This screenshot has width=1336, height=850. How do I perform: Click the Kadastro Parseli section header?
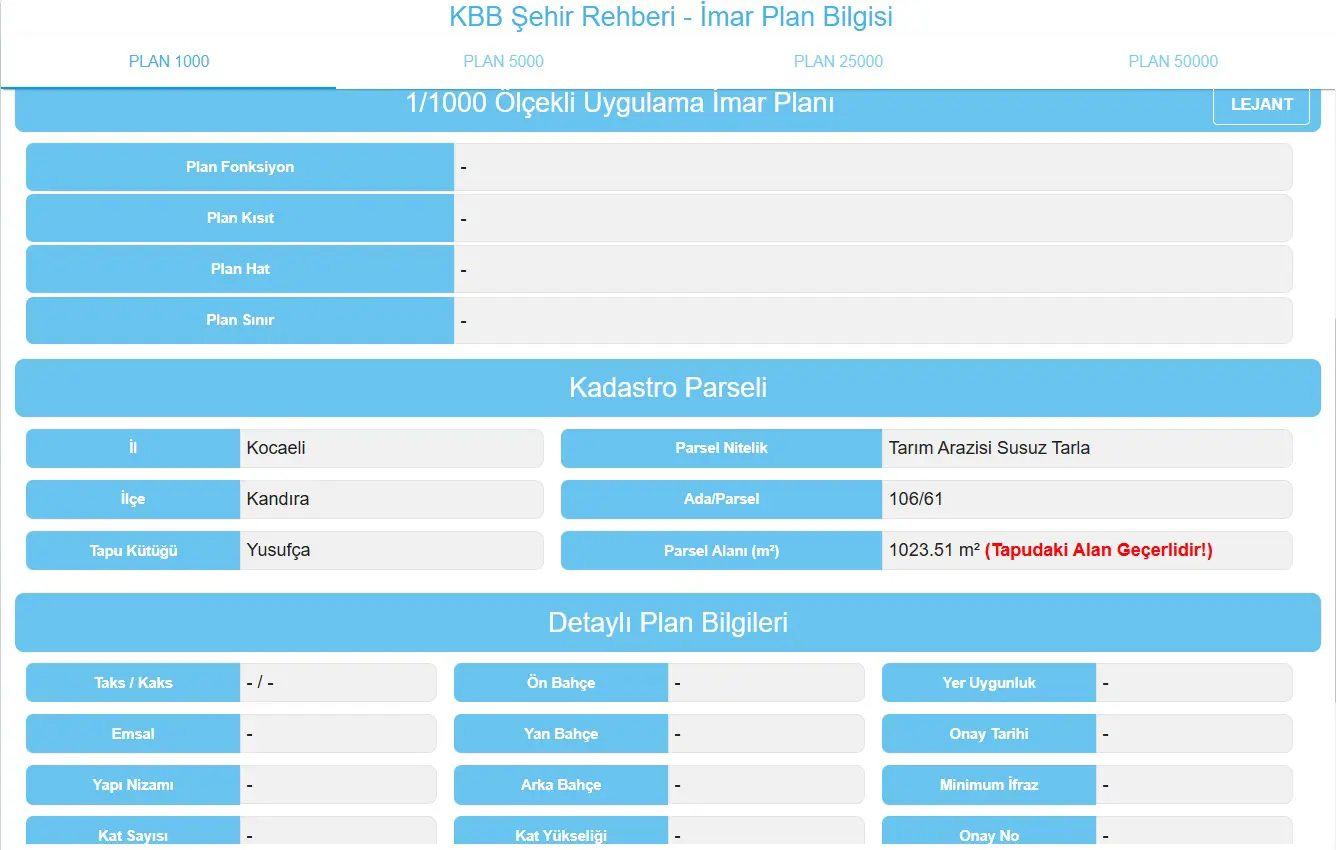point(668,388)
